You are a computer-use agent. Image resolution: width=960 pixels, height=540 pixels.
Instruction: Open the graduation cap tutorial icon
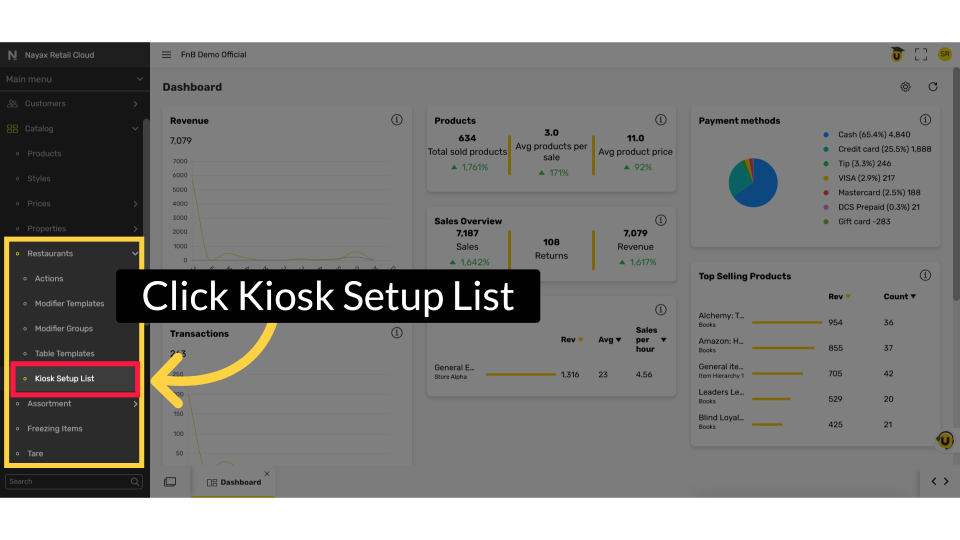[897, 55]
